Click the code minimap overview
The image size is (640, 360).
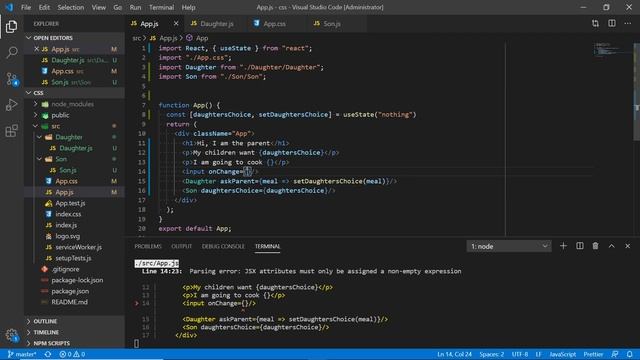[x=611, y=49]
